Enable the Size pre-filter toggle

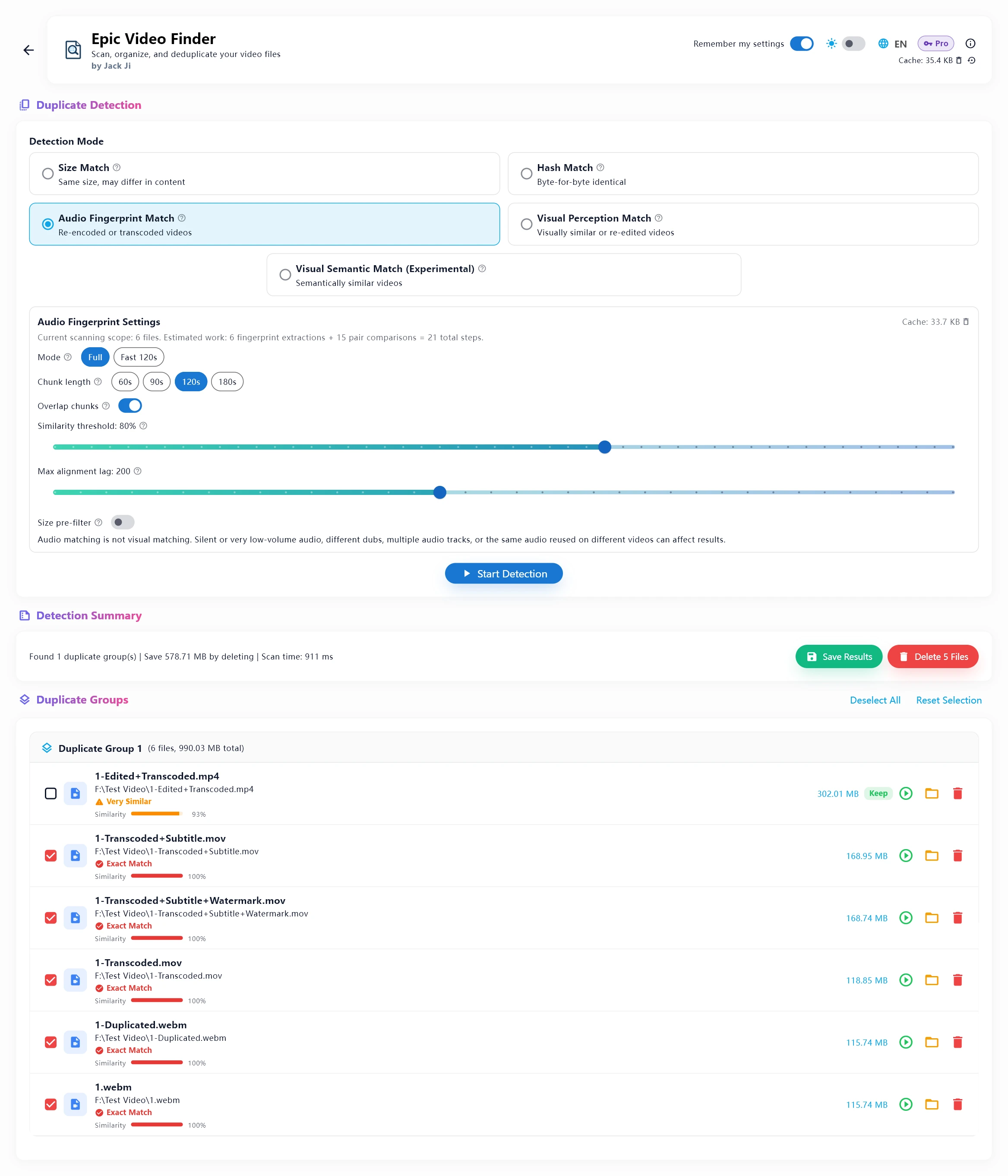[x=123, y=522]
